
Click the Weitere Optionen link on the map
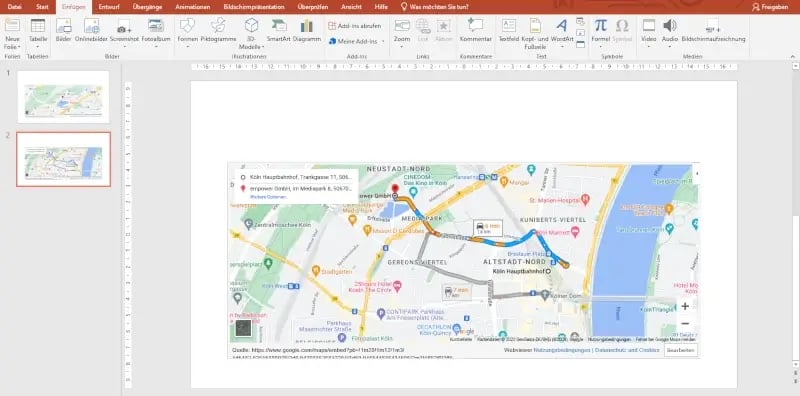pyautogui.click(x=268, y=197)
